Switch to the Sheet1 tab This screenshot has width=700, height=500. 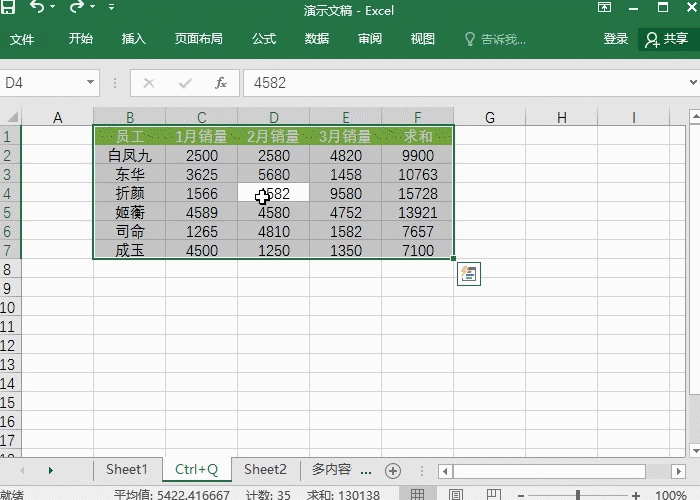pyautogui.click(x=127, y=470)
